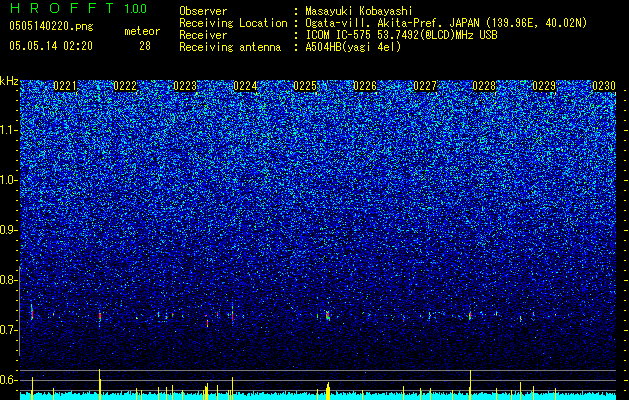Click the 0229 time marker
Viewport: 629px width, 400px height.
point(544,86)
